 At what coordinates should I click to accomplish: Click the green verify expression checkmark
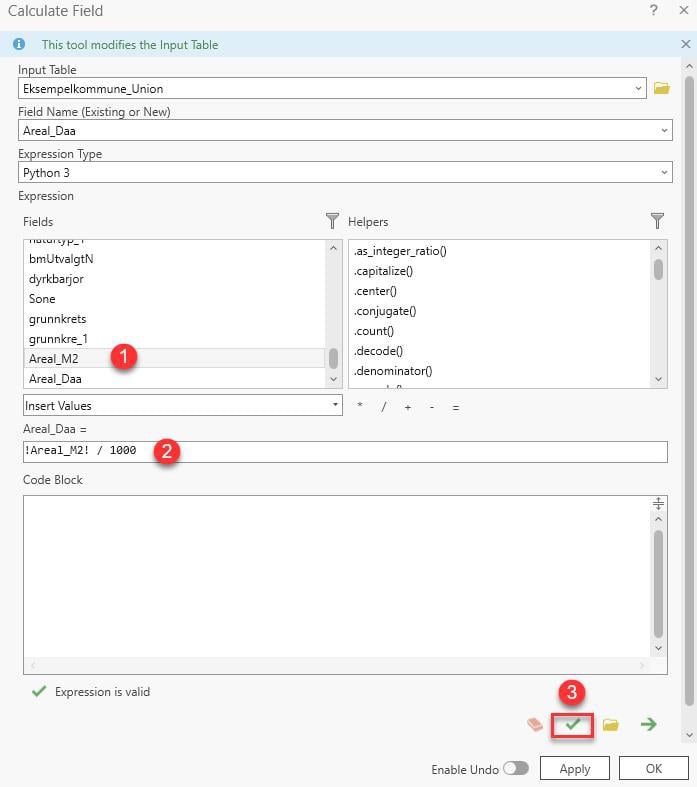[x=573, y=724]
